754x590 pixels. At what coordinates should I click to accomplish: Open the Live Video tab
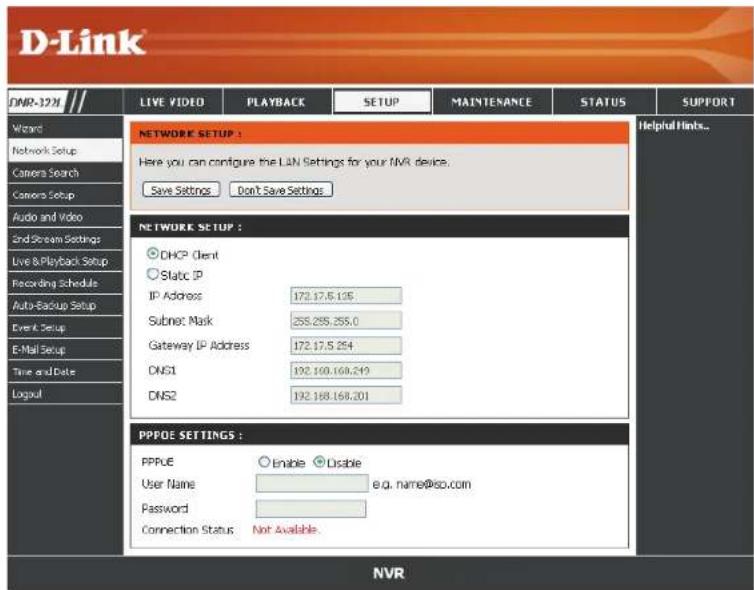tap(172, 102)
